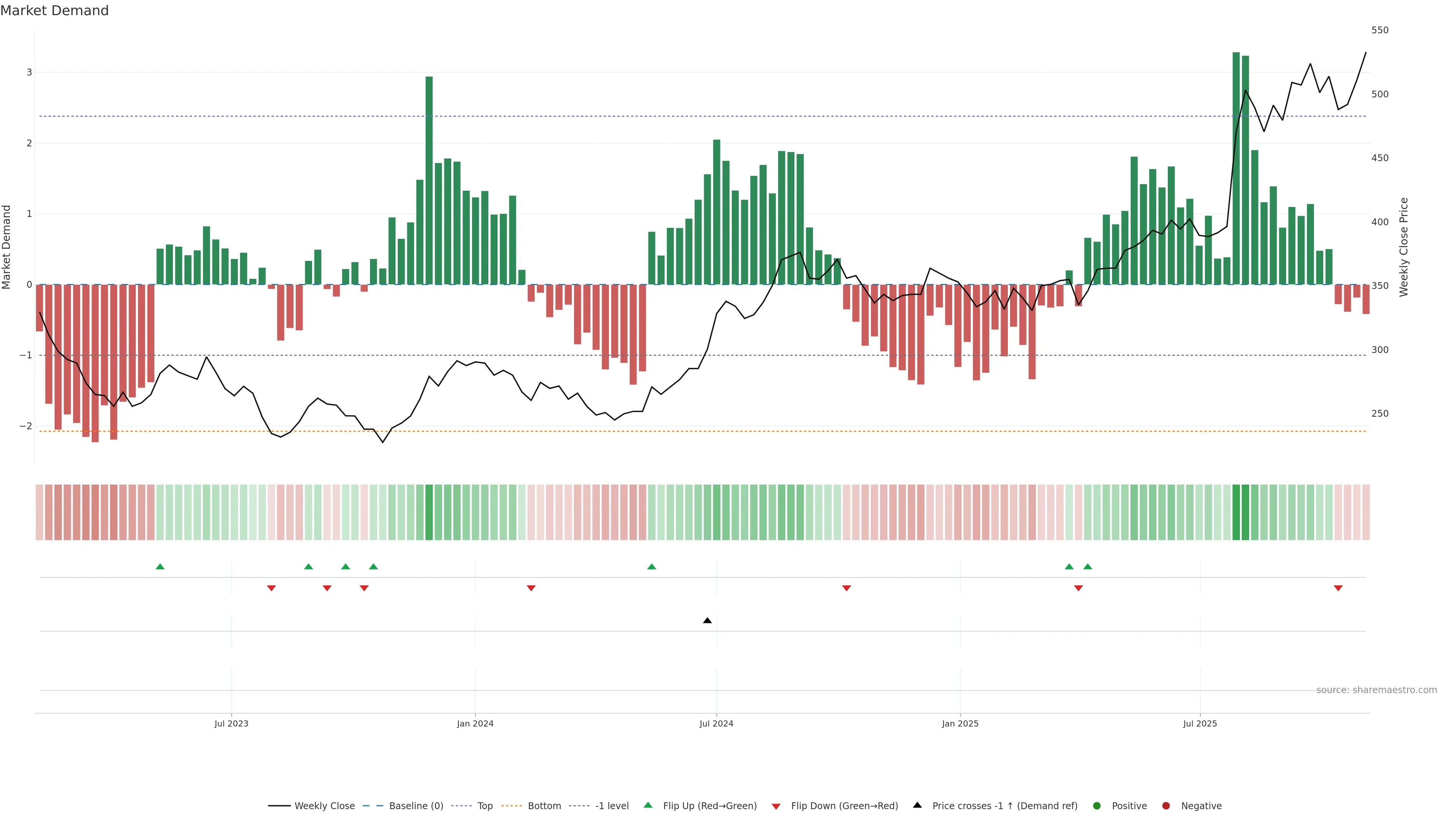
Task: Toggle the Bottom legend entry
Action: (544, 806)
